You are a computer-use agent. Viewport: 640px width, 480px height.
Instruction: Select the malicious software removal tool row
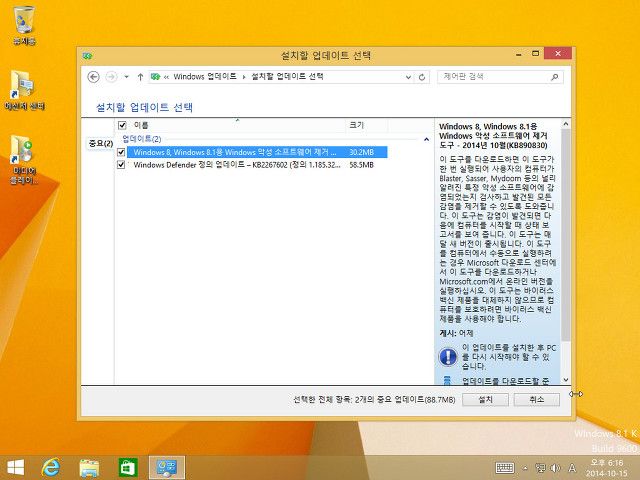point(257,152)
